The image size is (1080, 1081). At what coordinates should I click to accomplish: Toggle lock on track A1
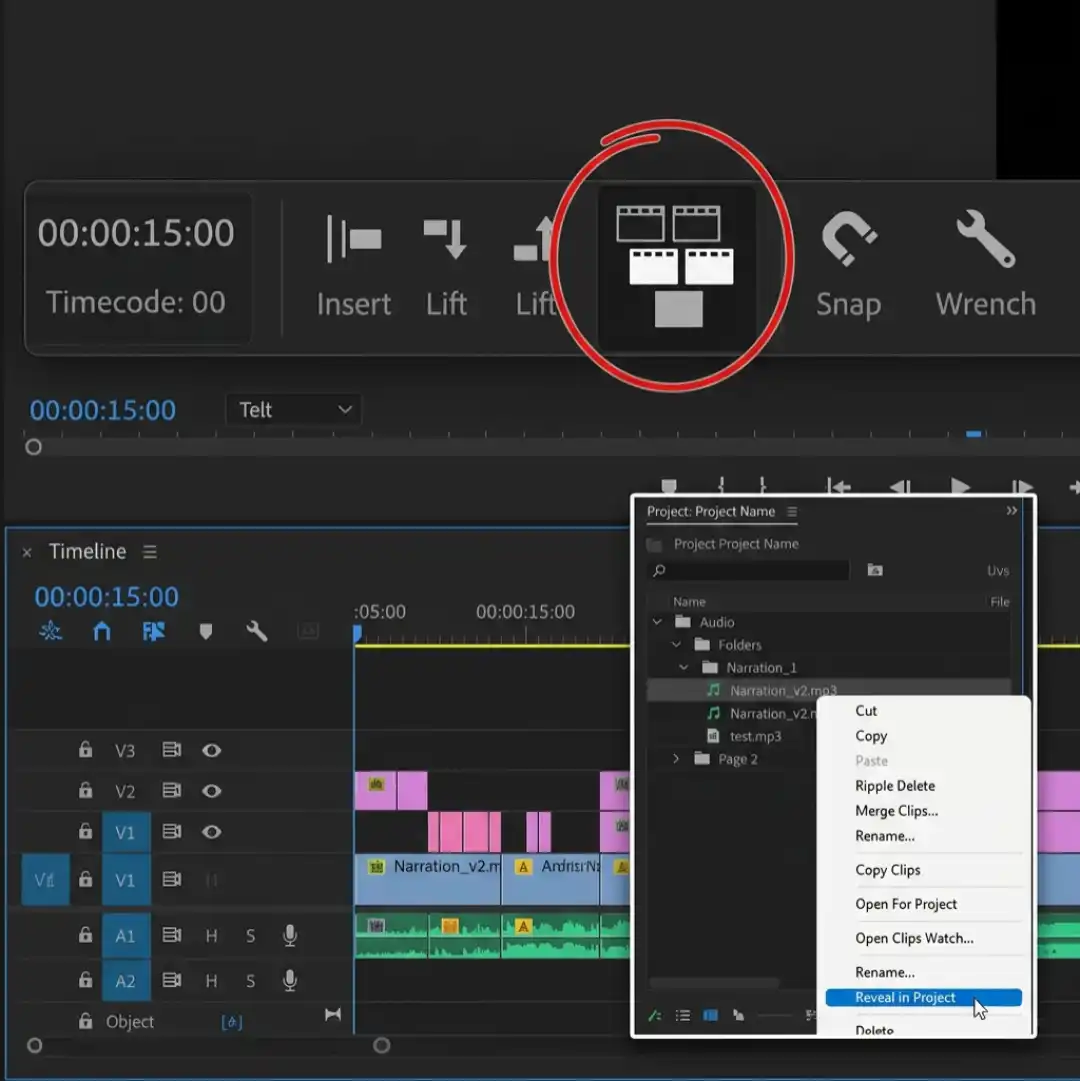[85, 935]
